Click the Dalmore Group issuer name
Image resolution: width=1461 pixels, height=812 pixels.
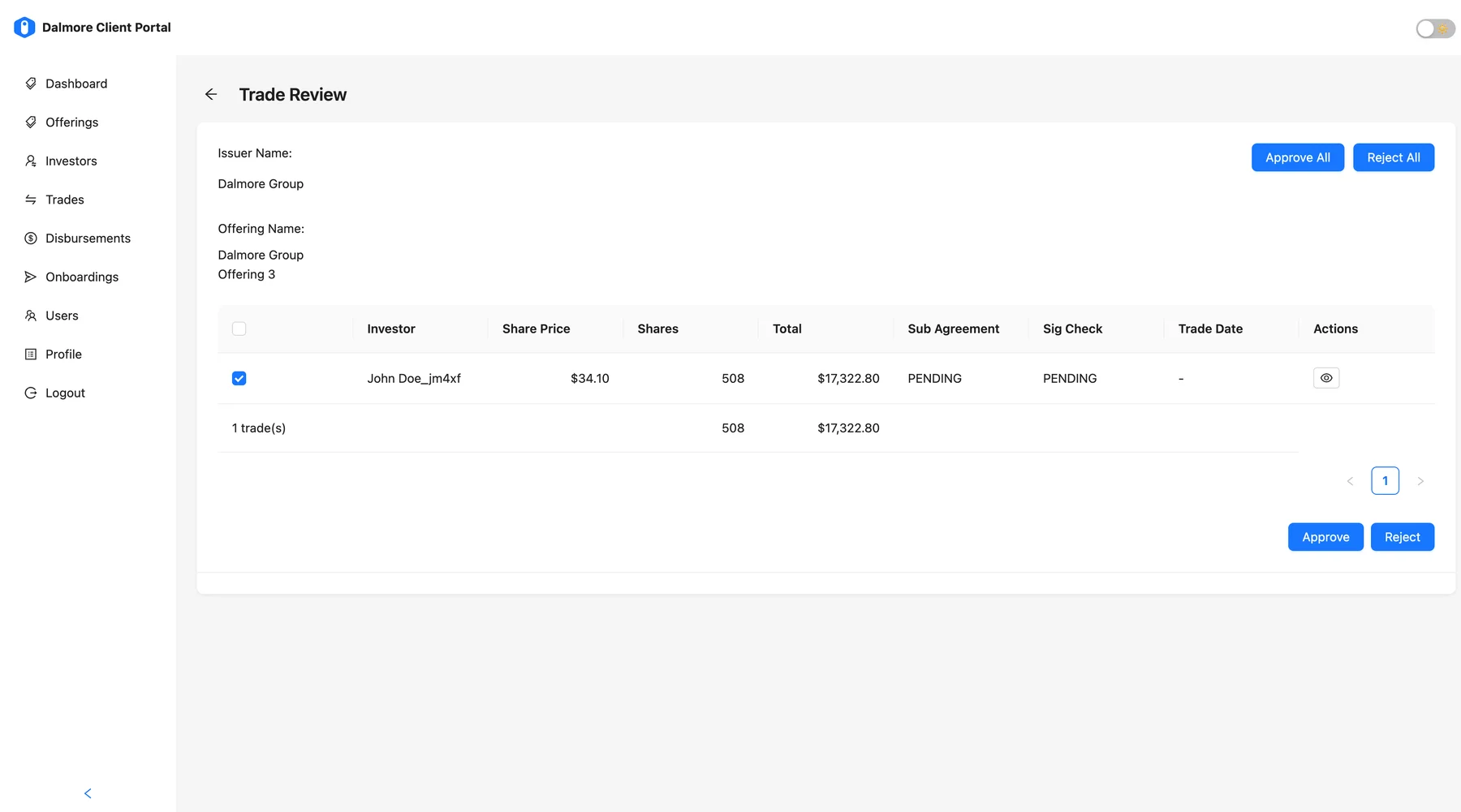[x=261, y=184]
